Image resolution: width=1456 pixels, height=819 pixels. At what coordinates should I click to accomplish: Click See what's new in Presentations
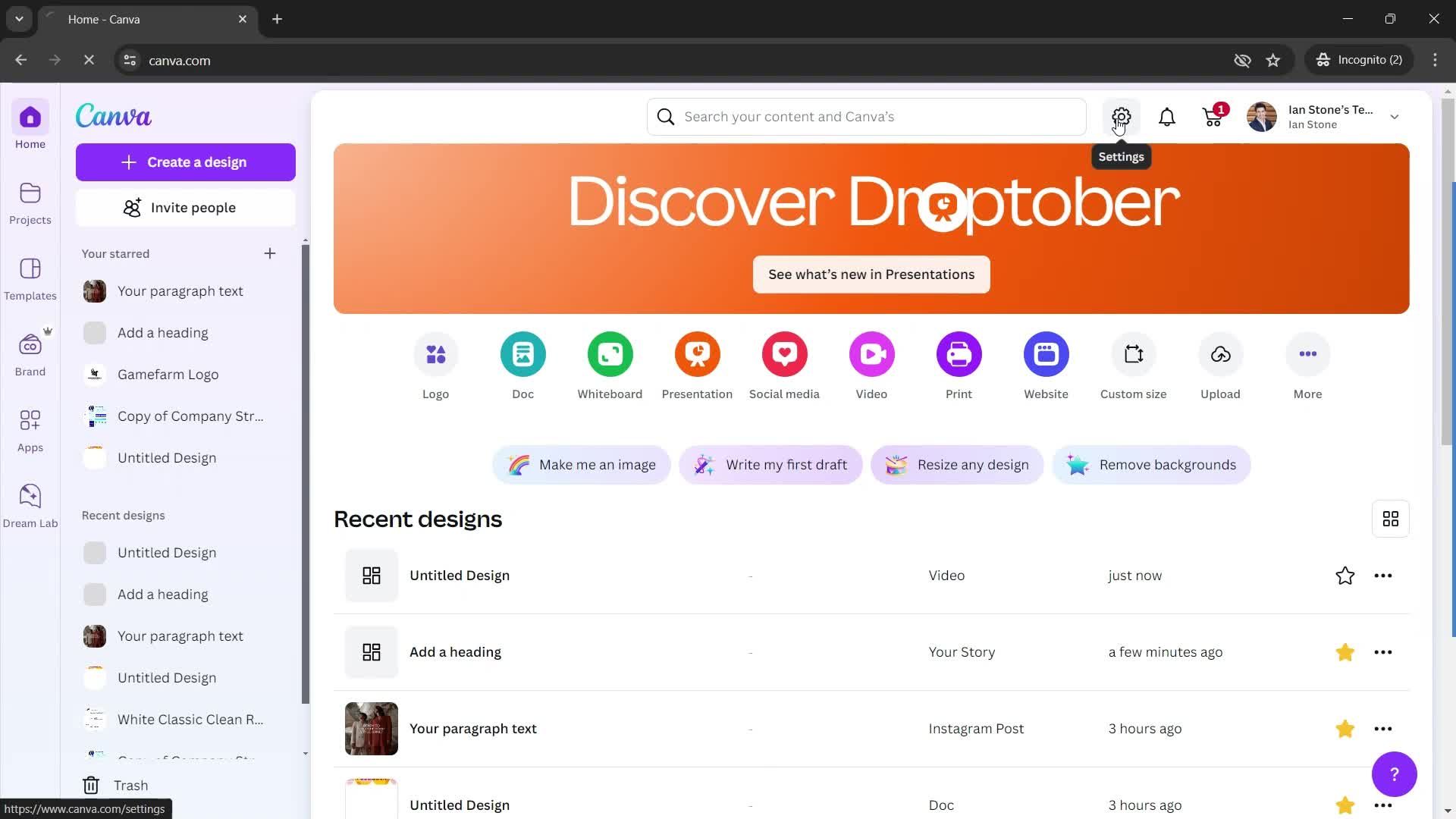pos(871,275)
